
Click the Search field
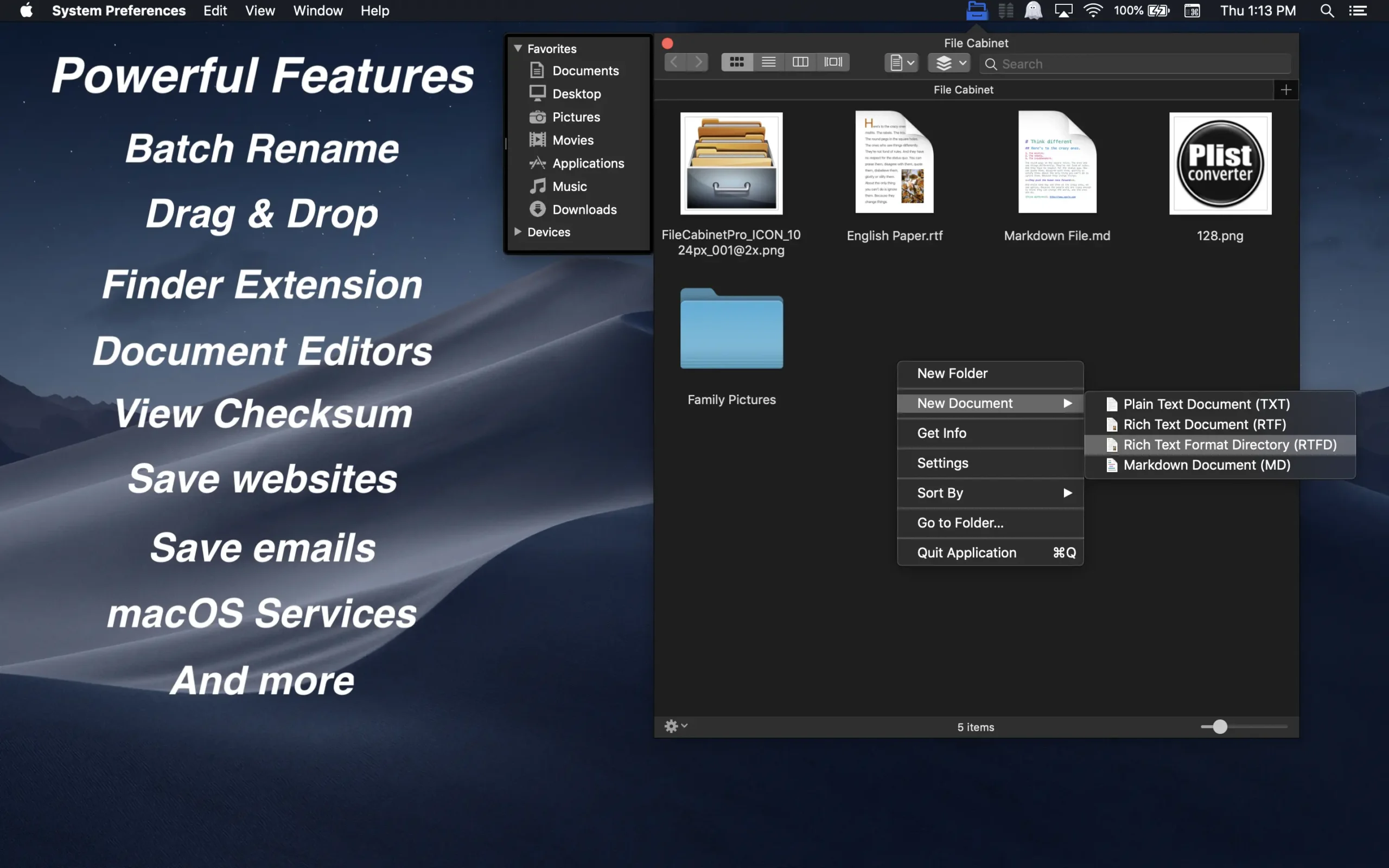[x=1142, y=63]
